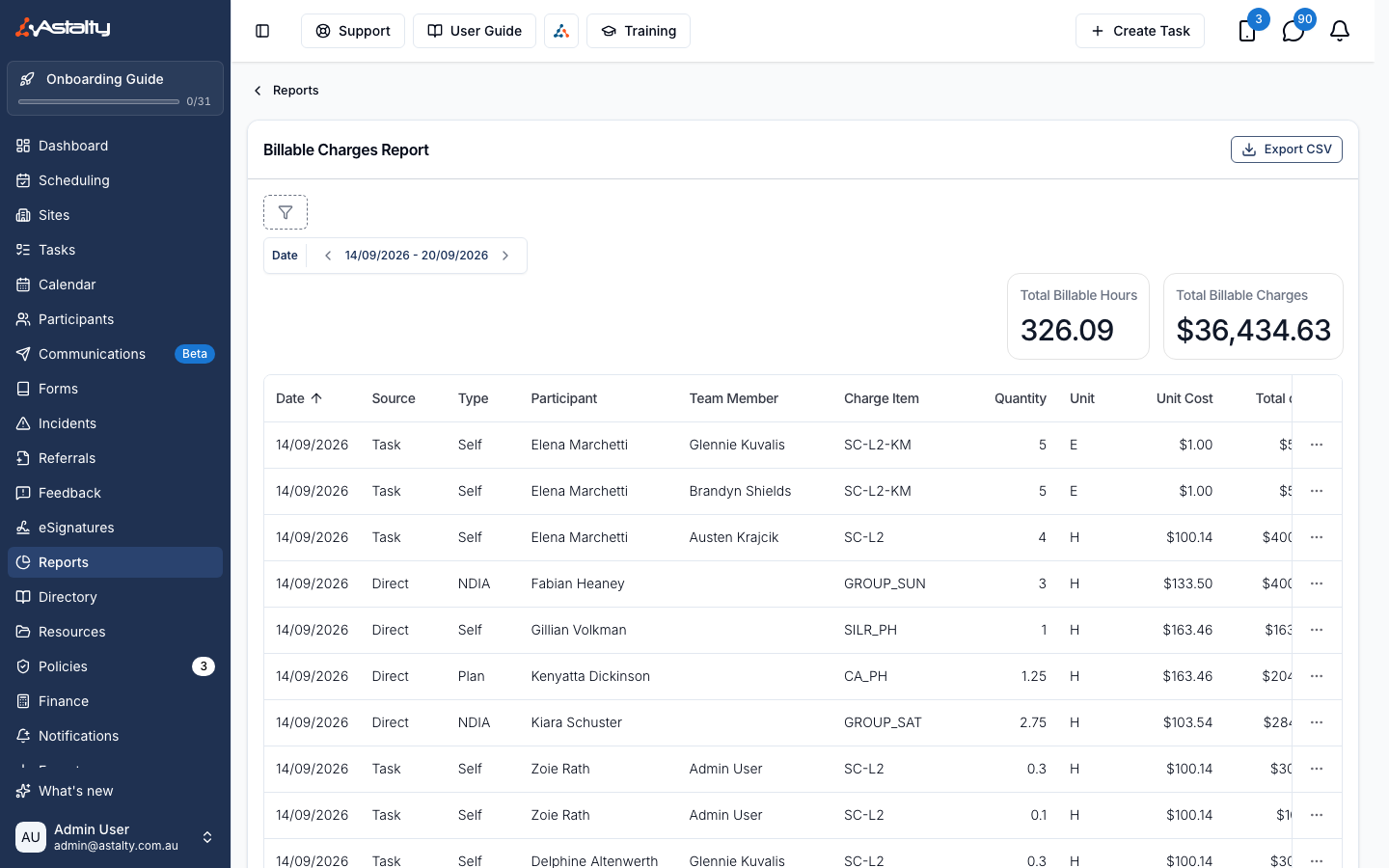
Task: Select Reports in sidebar
Action: [x=115, y=562]
